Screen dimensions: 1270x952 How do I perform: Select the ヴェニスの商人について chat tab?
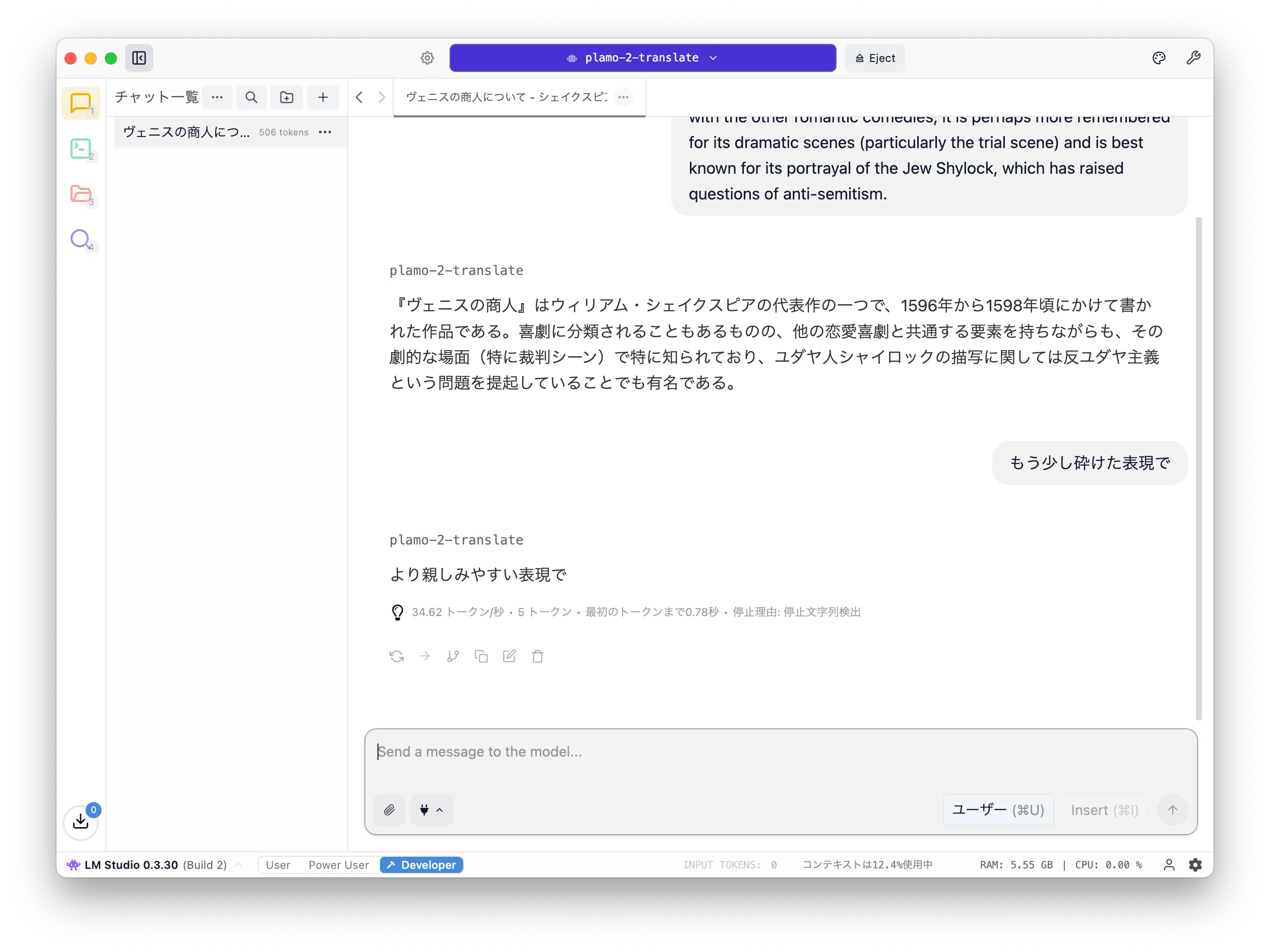click(506, 97)
